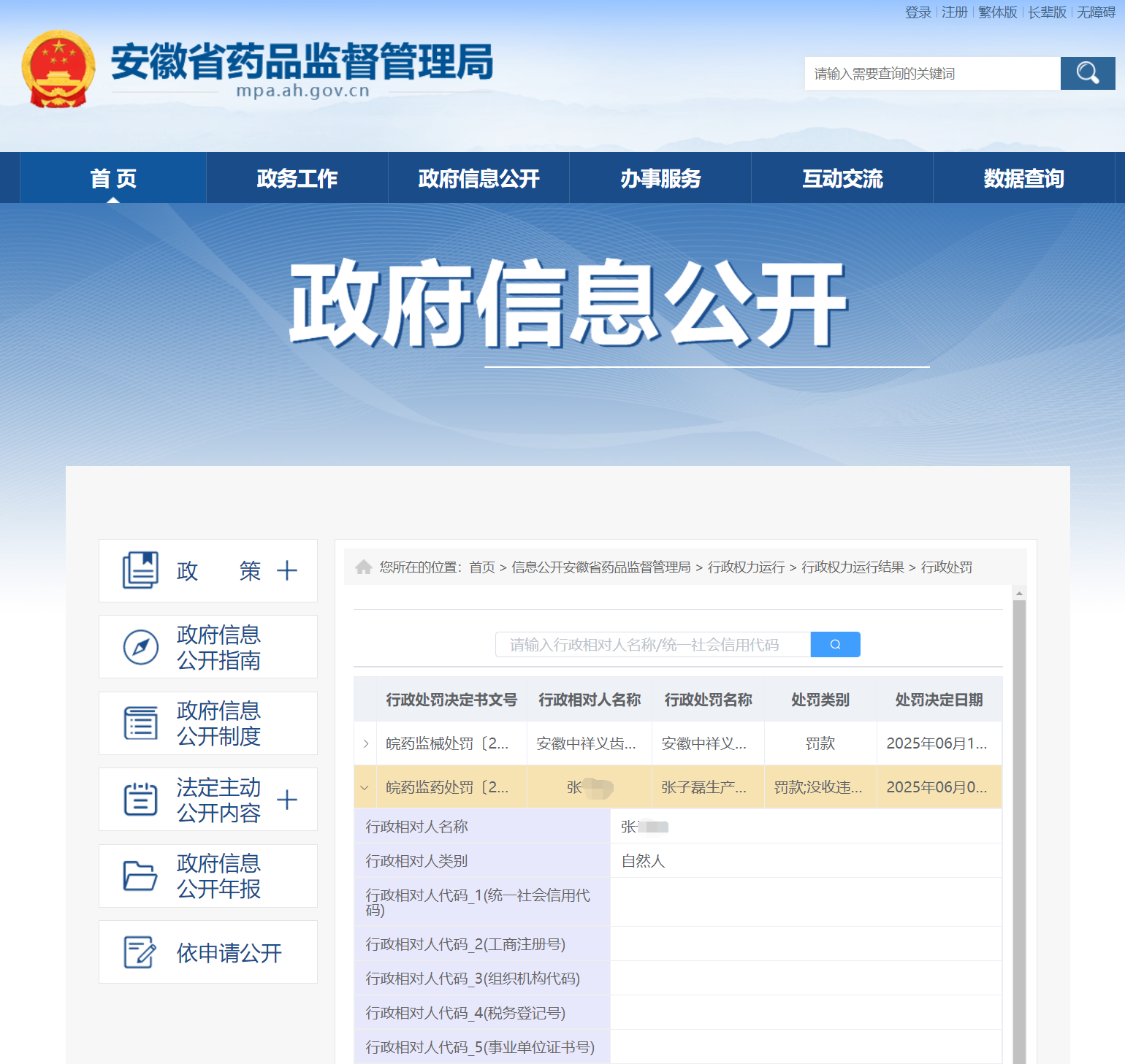Viewport: 1125px width, 1064px height.
Task: Click the list icon for 政府信息公开制度
Action: click(x=141, y=723)
